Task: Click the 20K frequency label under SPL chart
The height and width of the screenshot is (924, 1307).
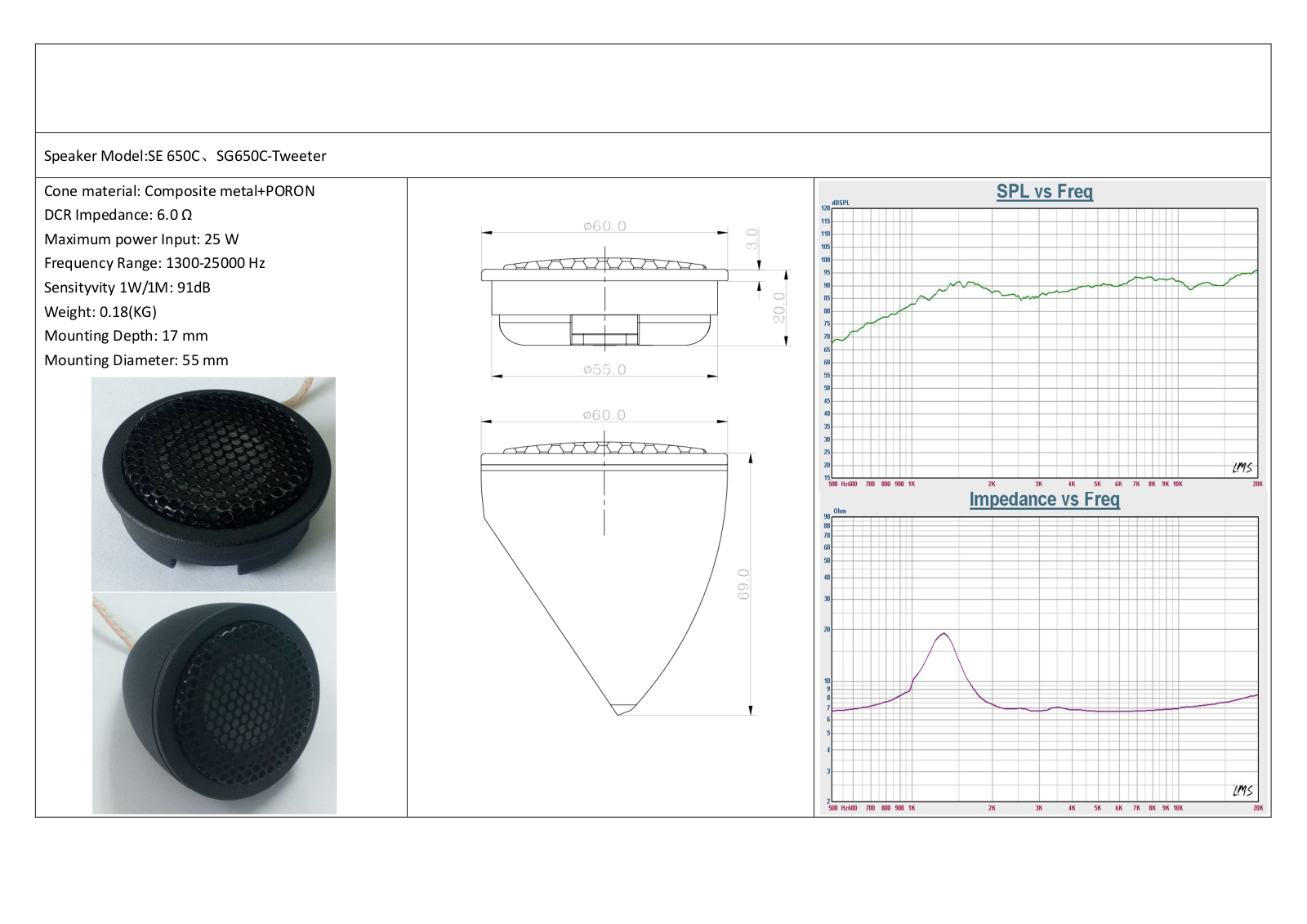Action: point(1258,484)
